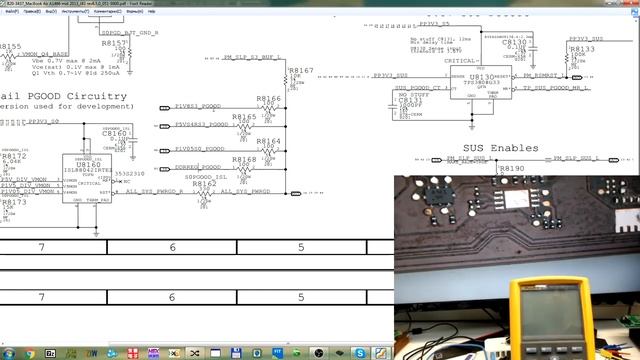Click the R8165 resistor label
This screenshot has width=640, height=360.
point(244,117)
